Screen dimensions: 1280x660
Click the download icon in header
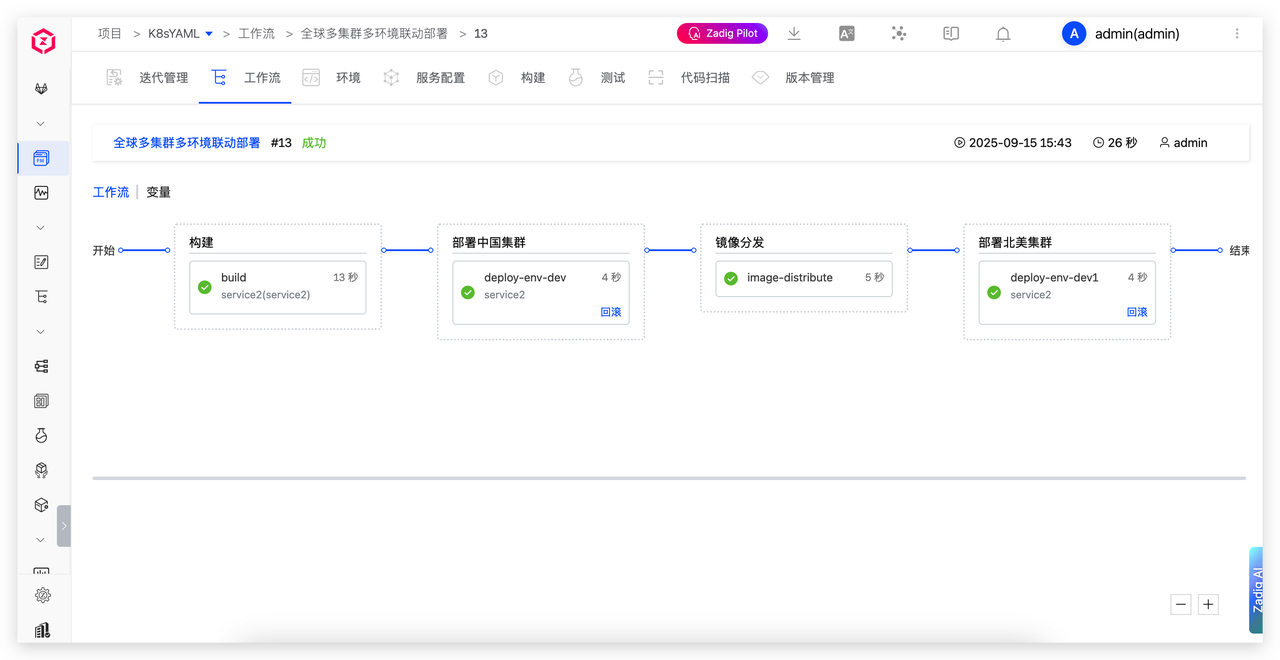point(794,34)
